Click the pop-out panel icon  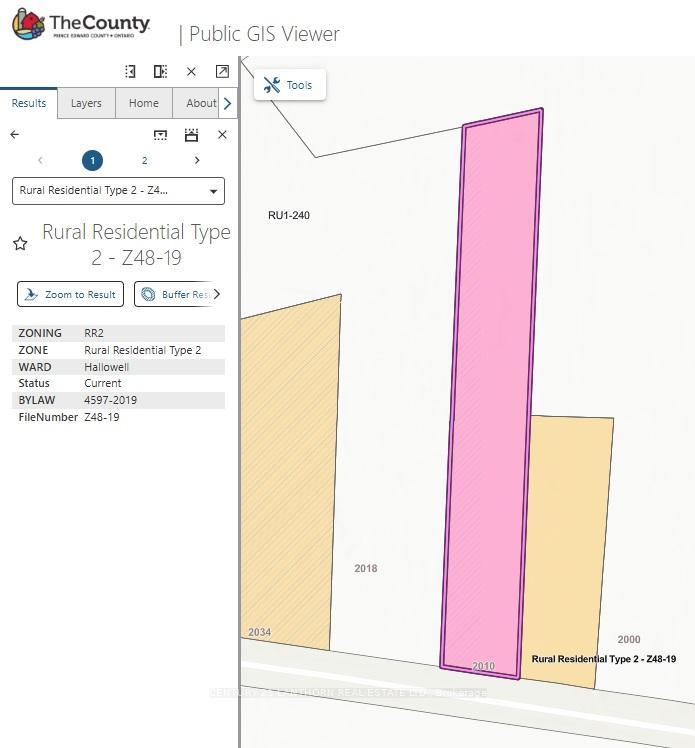coord(222,71)
